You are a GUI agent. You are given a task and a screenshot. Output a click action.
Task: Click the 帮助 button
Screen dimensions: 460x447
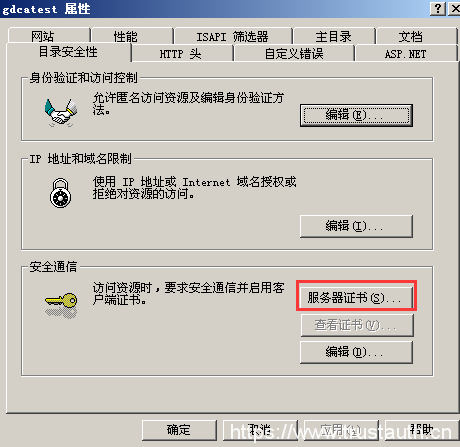(x=422, y=430)
